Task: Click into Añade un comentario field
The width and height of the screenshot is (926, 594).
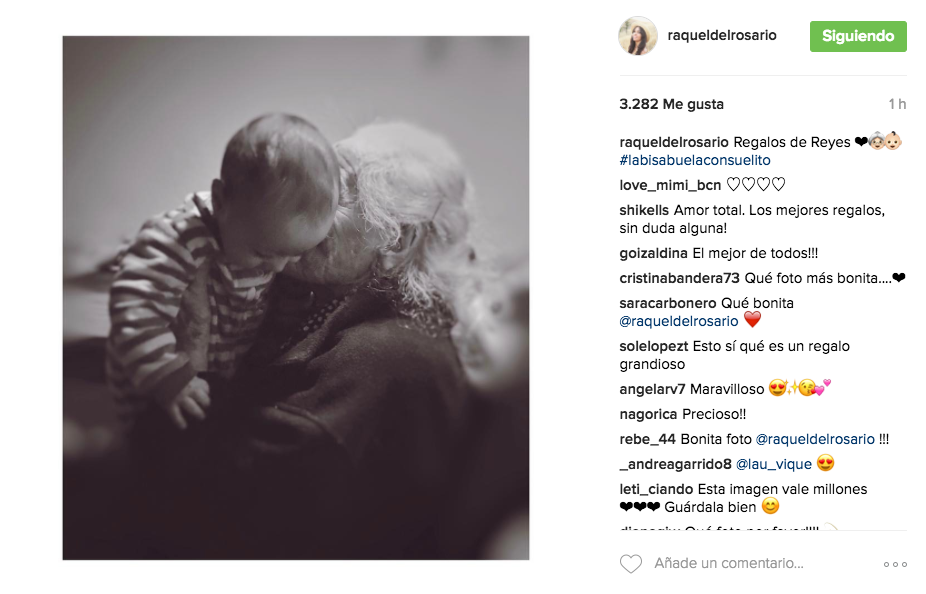Action: 729,563
